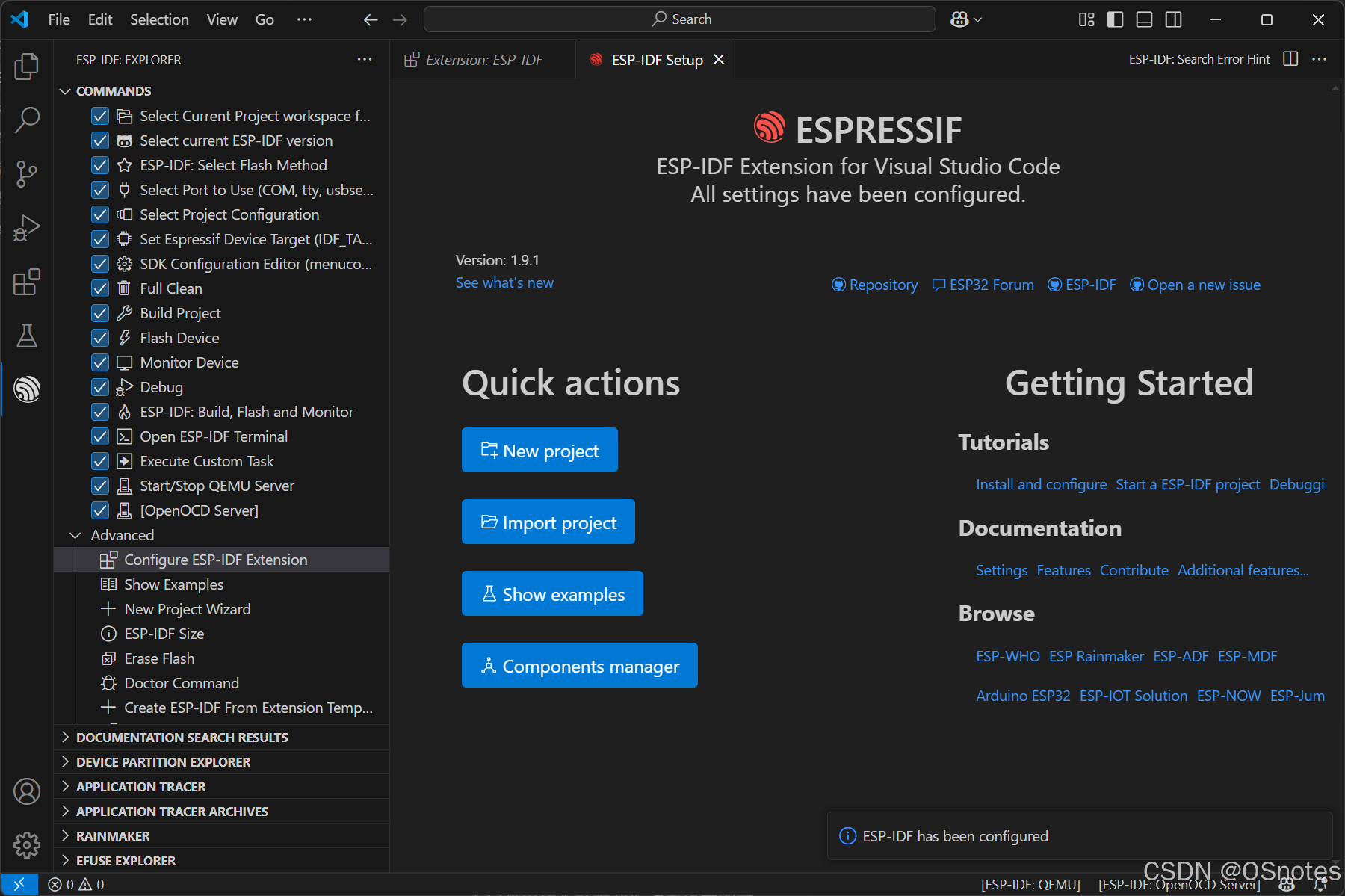Click the Copilot icon in title bar
1345x896 pixels.
[x=959, y=19]
